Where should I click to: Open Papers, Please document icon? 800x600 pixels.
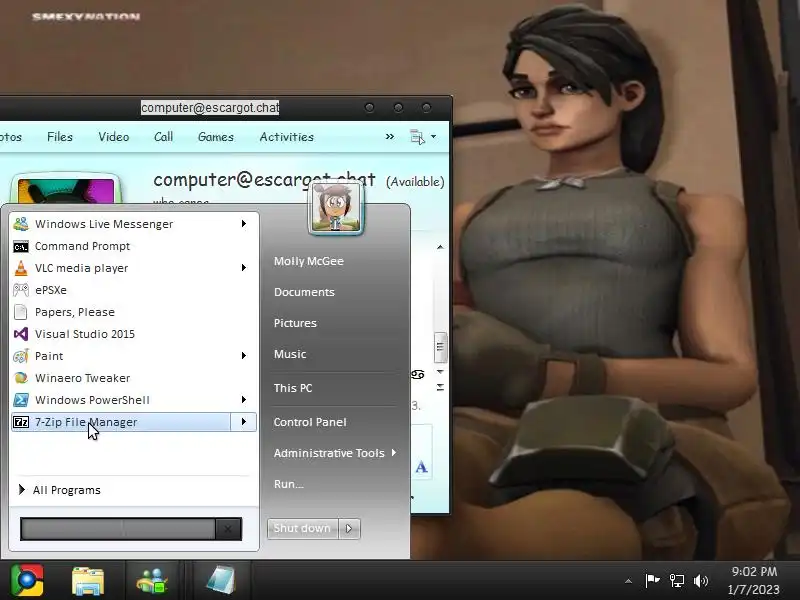point(21,312)
